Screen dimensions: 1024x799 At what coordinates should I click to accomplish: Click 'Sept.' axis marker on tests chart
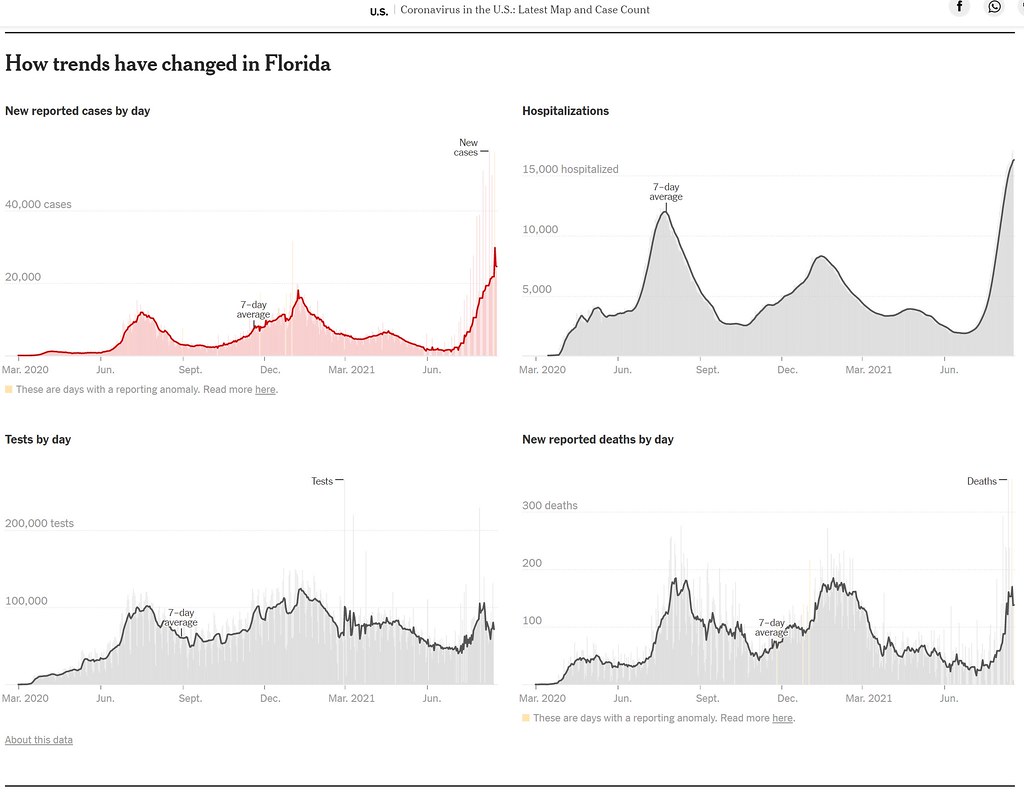(190, 698)
